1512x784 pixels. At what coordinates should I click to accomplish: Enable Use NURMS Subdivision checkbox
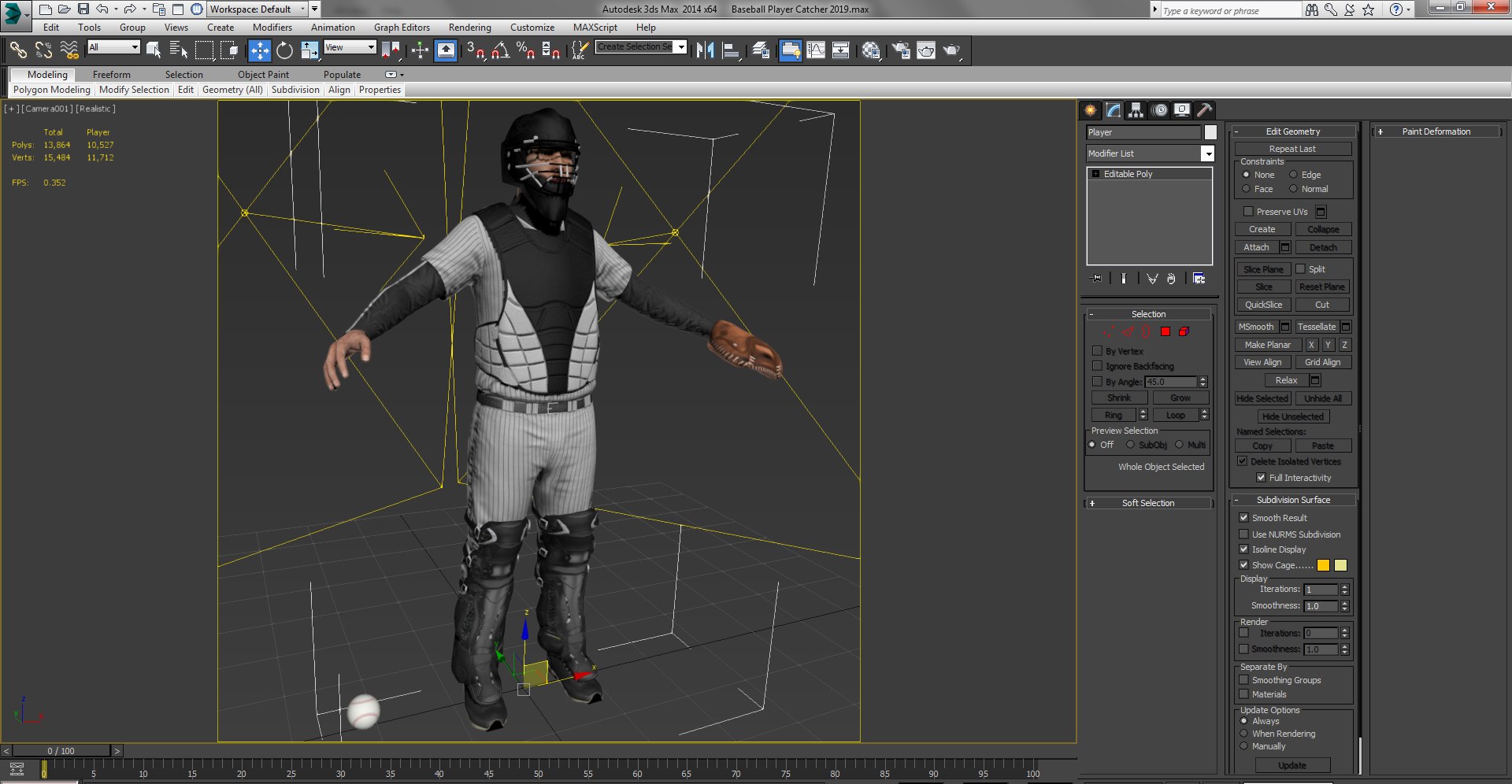pos(1243,534)
